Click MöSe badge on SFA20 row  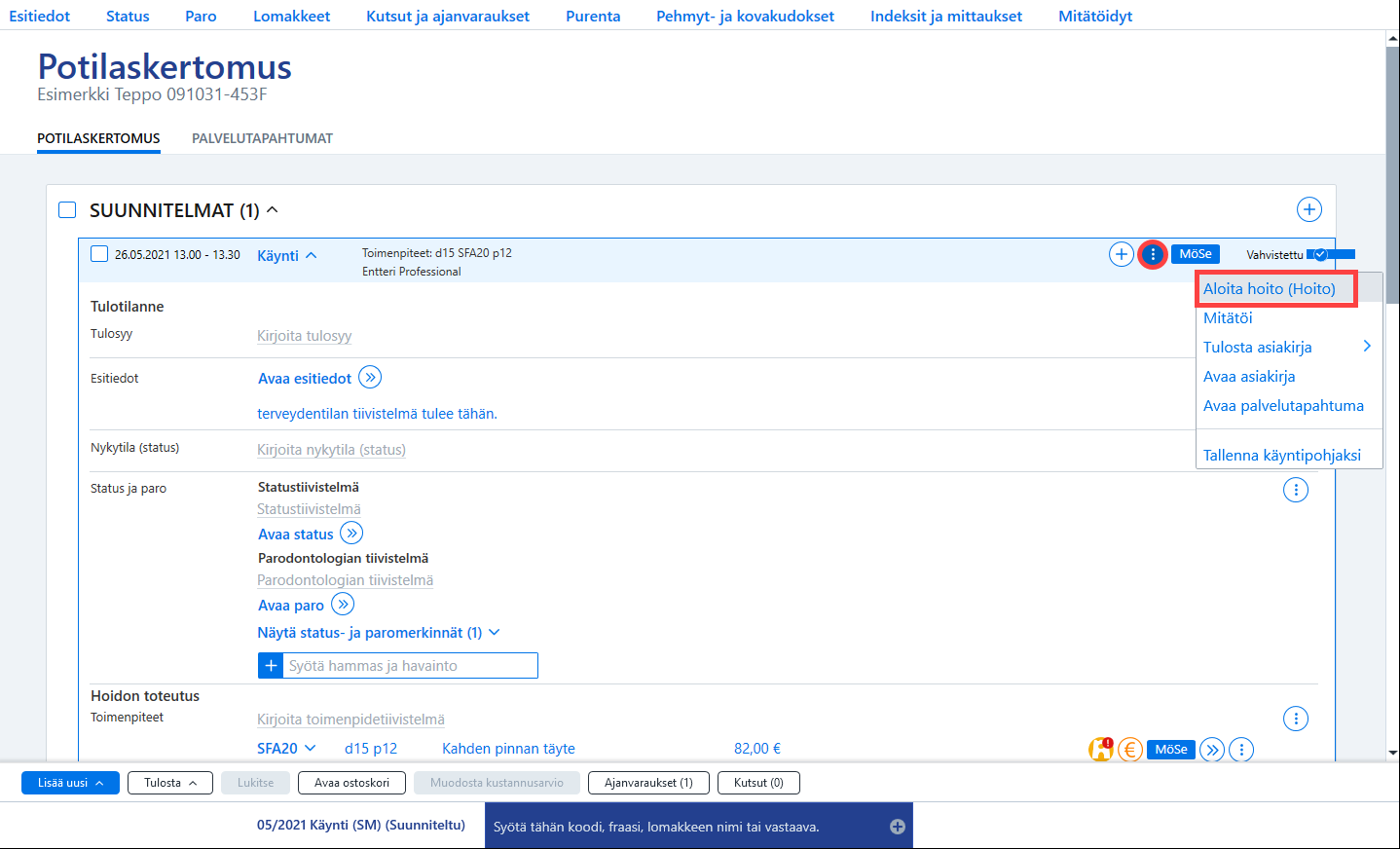tap(1171, 750)
